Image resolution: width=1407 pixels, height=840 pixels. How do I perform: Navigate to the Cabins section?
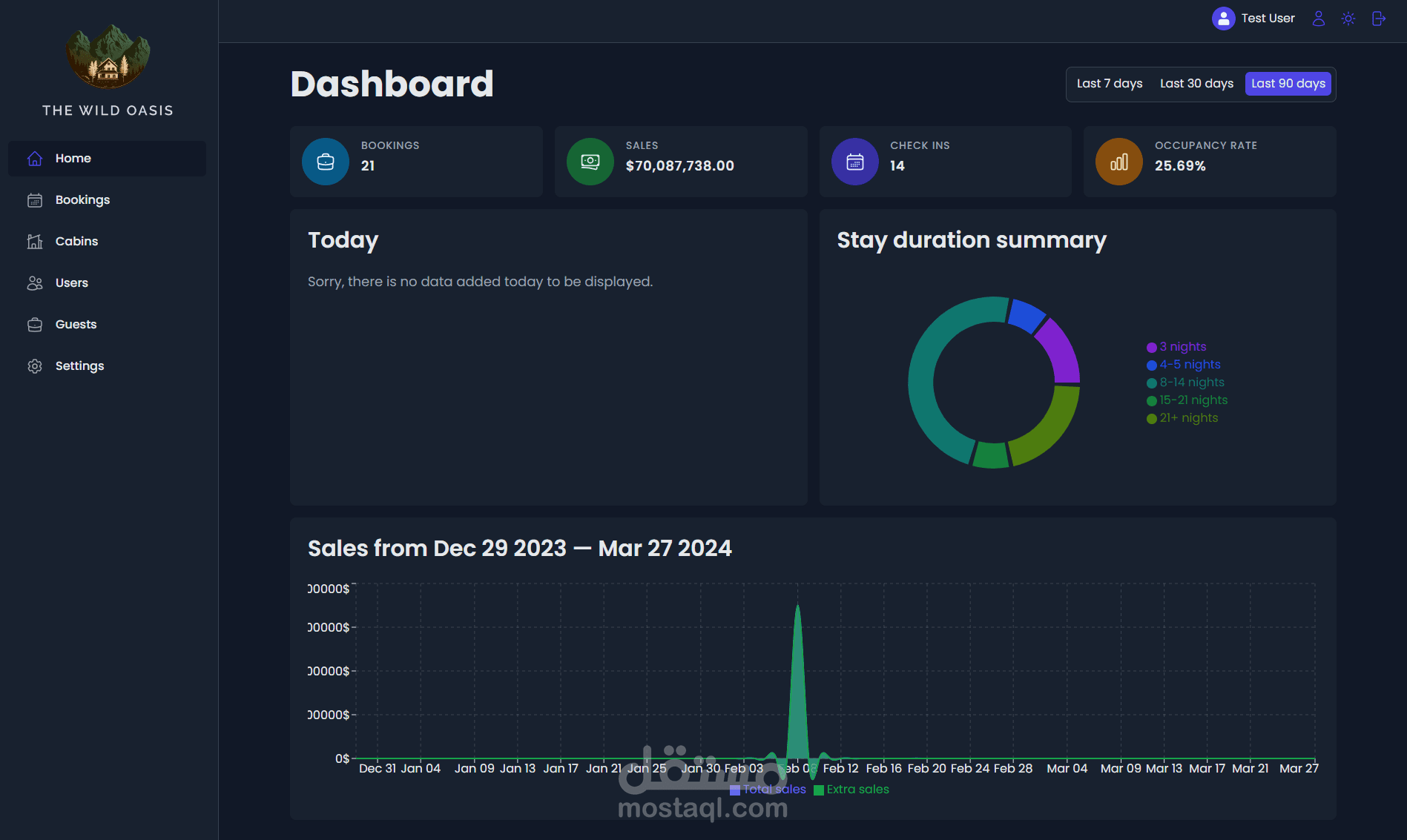pyautogui.click(x=108, y=242)
